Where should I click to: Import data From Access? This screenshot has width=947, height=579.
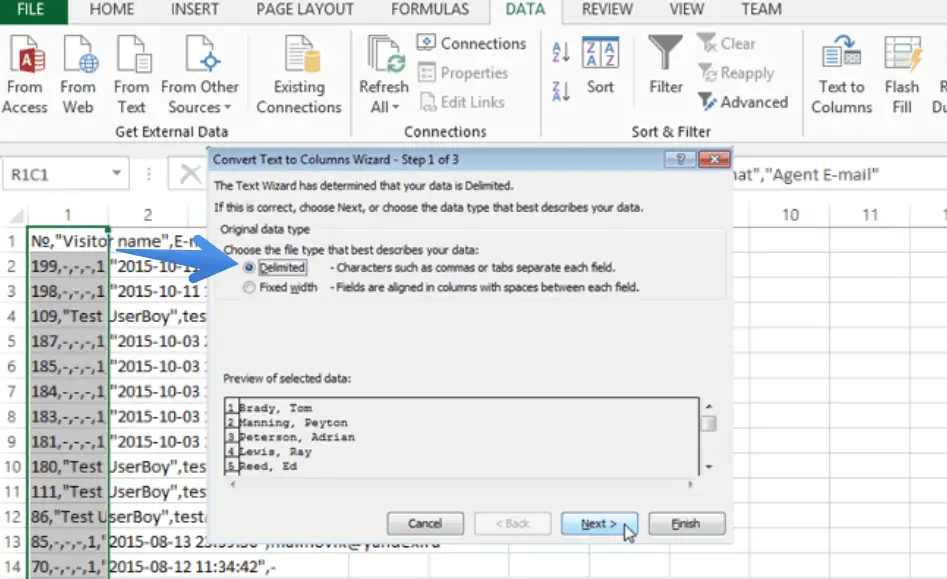[x=25, y=74]
